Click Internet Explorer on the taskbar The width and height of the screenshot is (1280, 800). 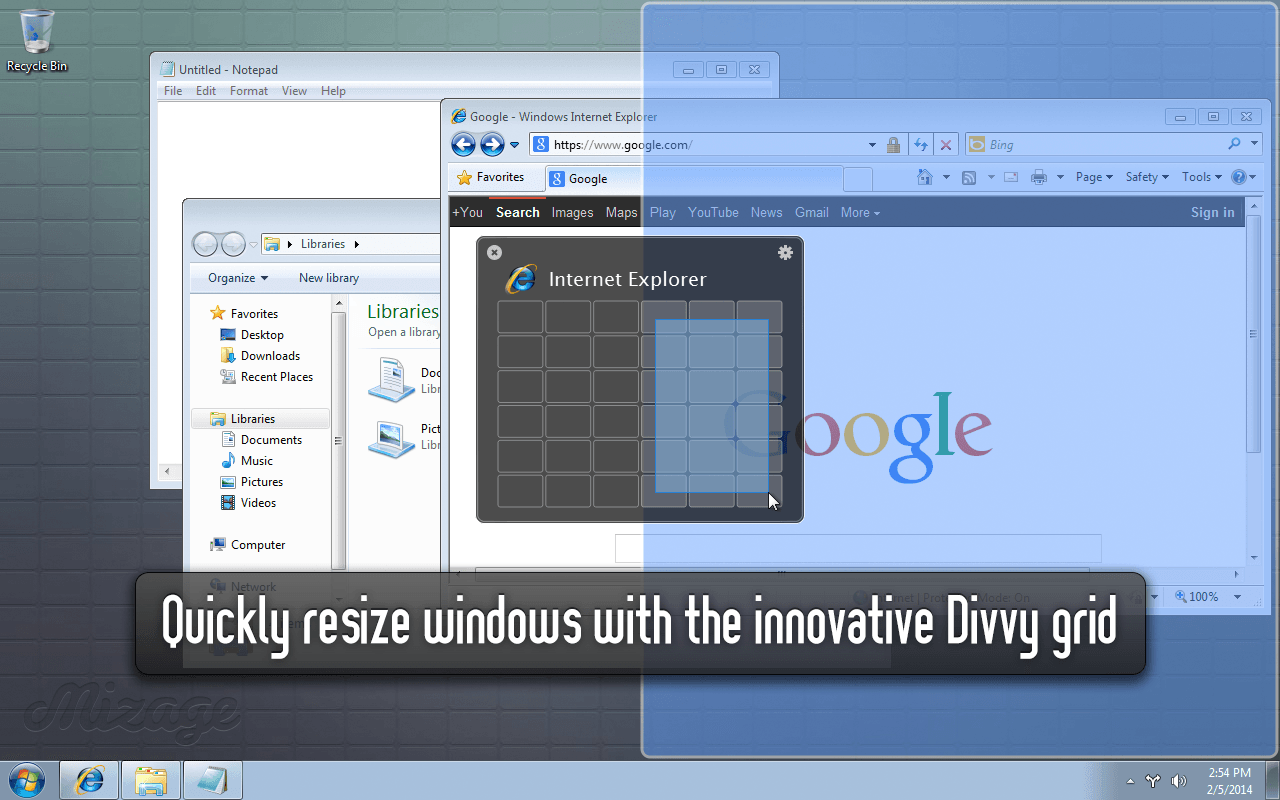[x=89, y=780]
